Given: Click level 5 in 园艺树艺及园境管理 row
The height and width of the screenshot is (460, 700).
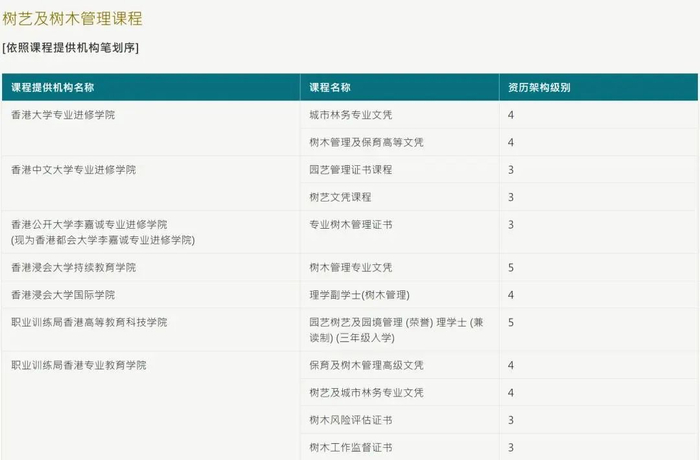Looking at the screenshot, I should tap(511, 322).
